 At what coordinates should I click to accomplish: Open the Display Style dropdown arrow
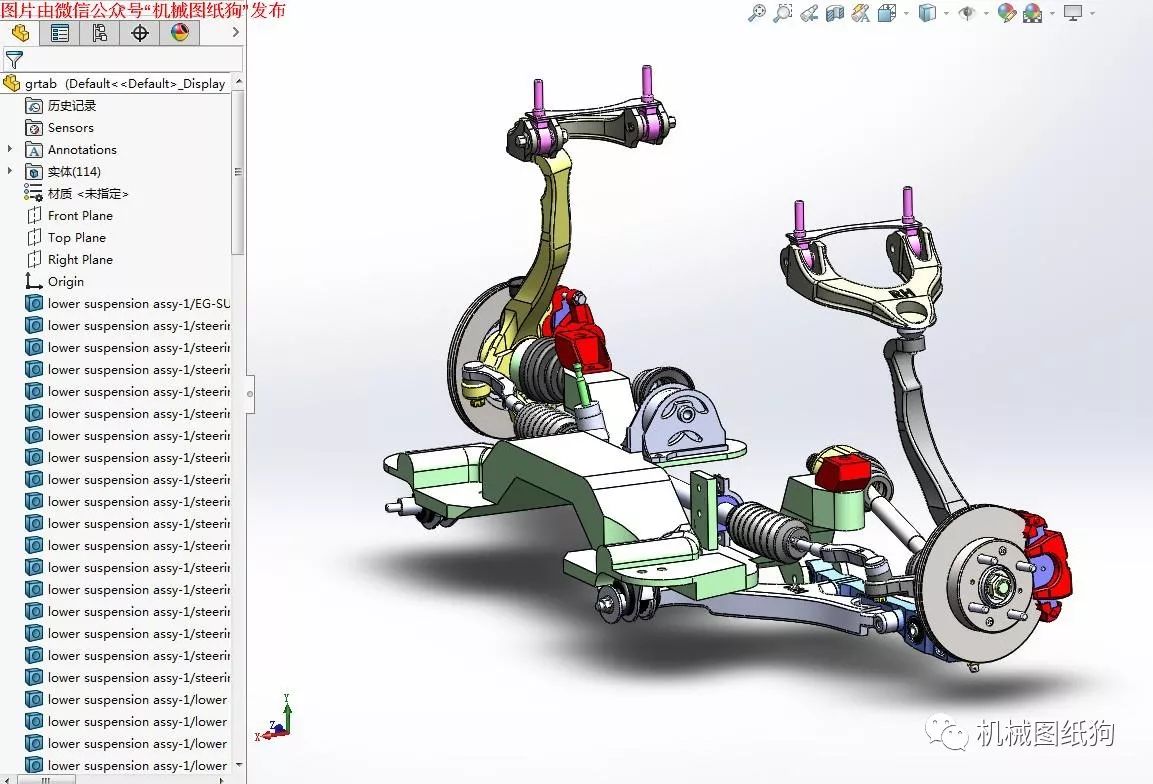946,13
